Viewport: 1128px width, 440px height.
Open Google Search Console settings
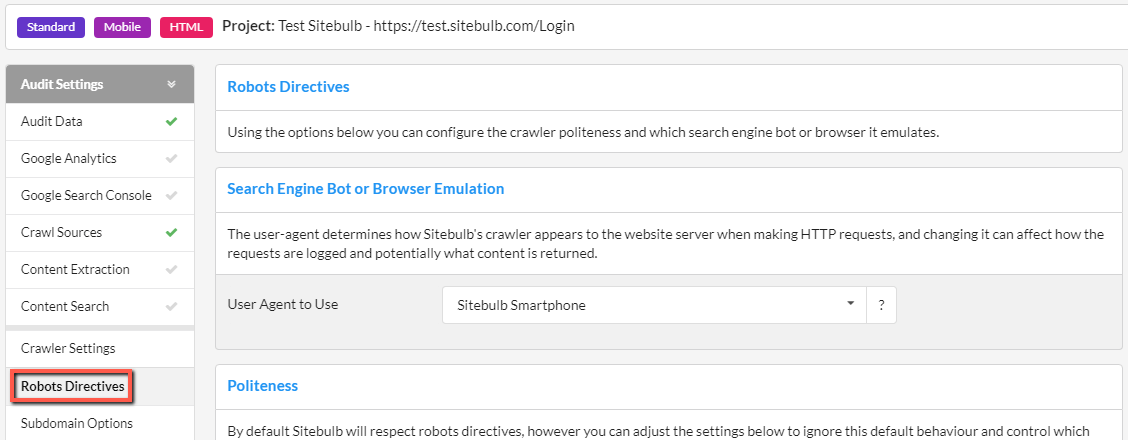[100, 196]
